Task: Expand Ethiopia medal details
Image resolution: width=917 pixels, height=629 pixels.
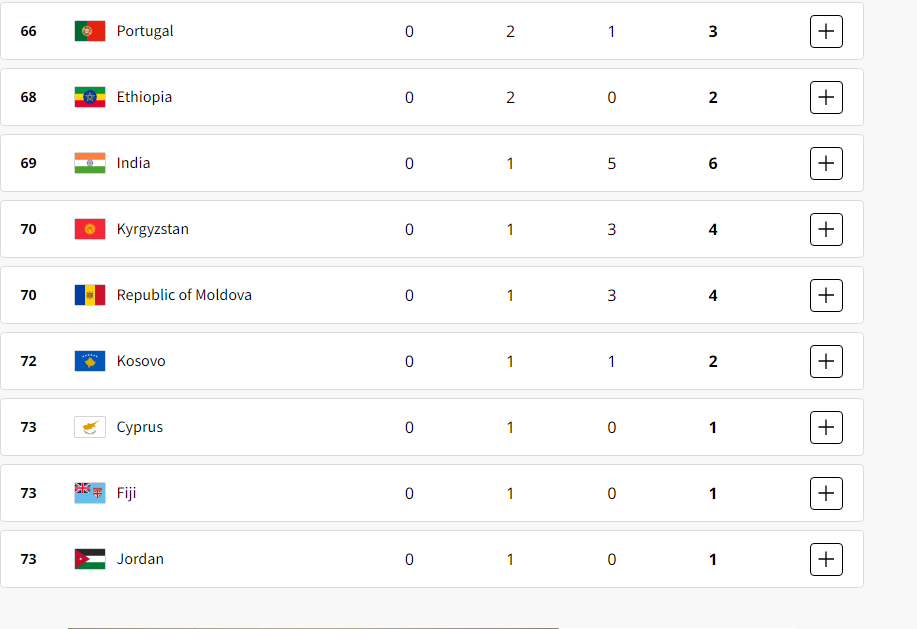Action: [x=826, y=97]
